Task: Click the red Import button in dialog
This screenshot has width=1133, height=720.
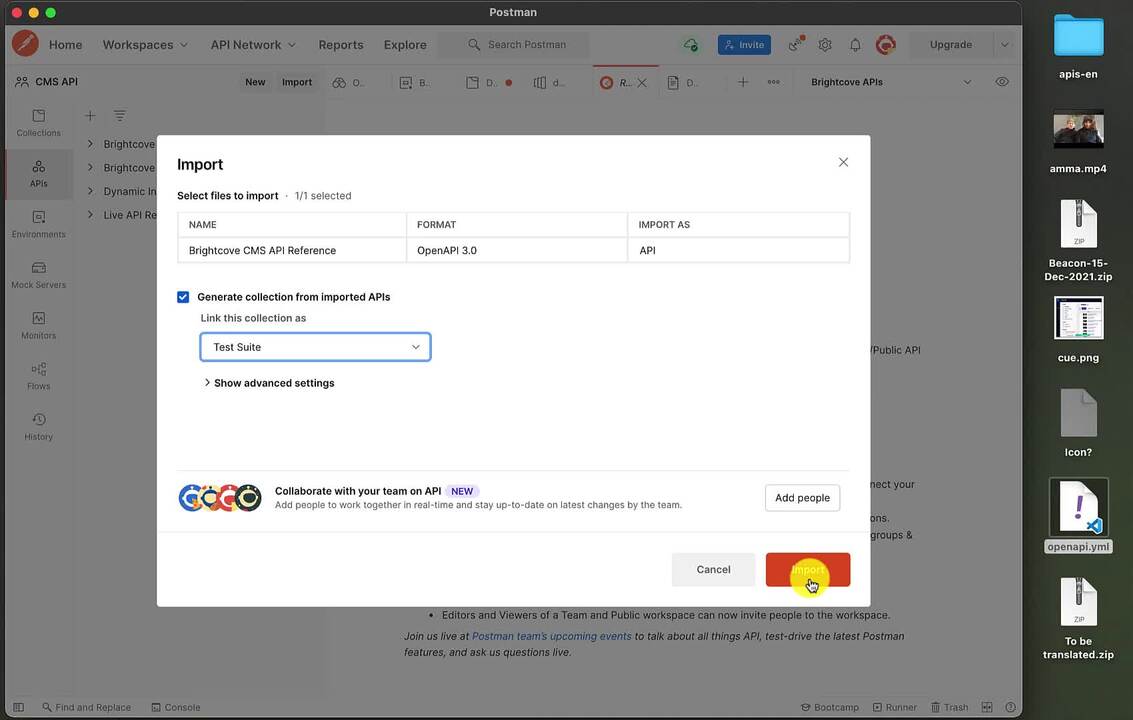Action: tap(808, 570)
